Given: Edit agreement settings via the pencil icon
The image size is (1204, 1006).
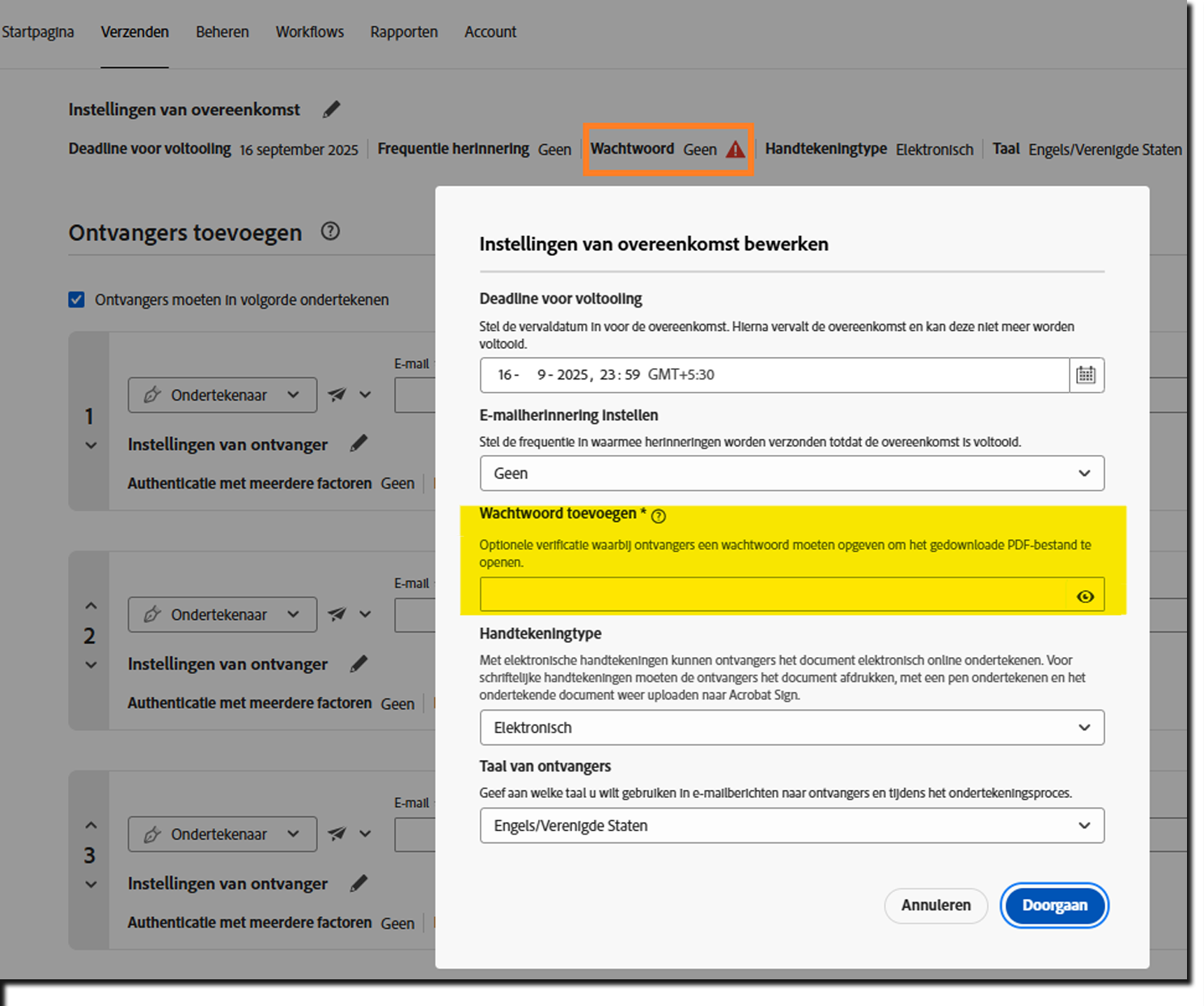Looking at the screenshot, I should 331,109.
